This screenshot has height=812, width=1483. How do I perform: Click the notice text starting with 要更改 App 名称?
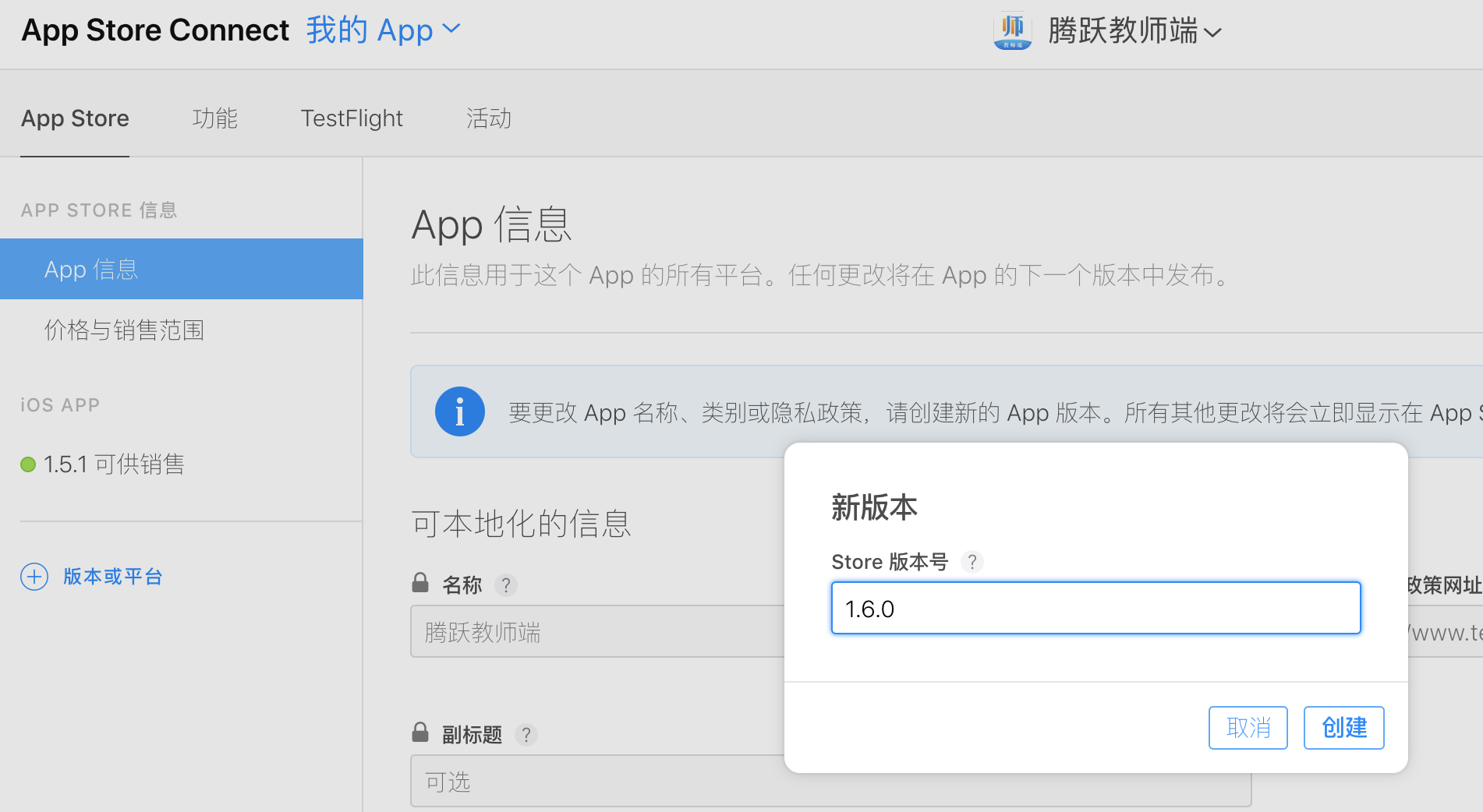[996, 412]
